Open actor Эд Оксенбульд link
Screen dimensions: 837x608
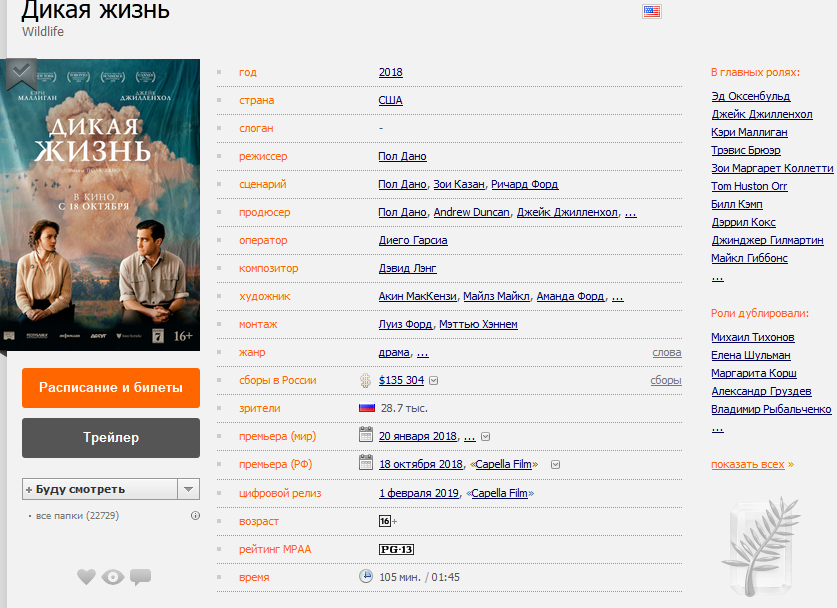pos(751,97)
